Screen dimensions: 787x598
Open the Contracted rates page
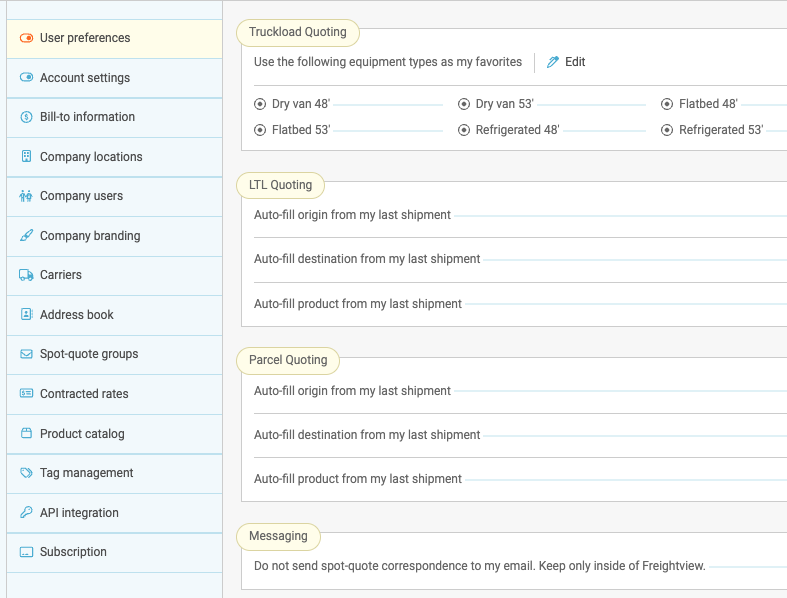click(x=84, y=394)
